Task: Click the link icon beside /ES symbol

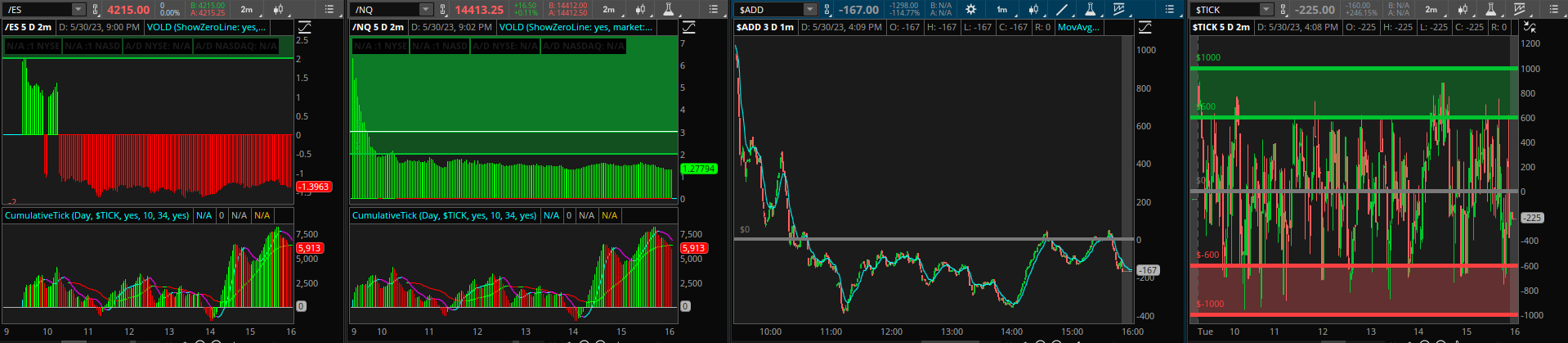Action: (x=96, y=10)
